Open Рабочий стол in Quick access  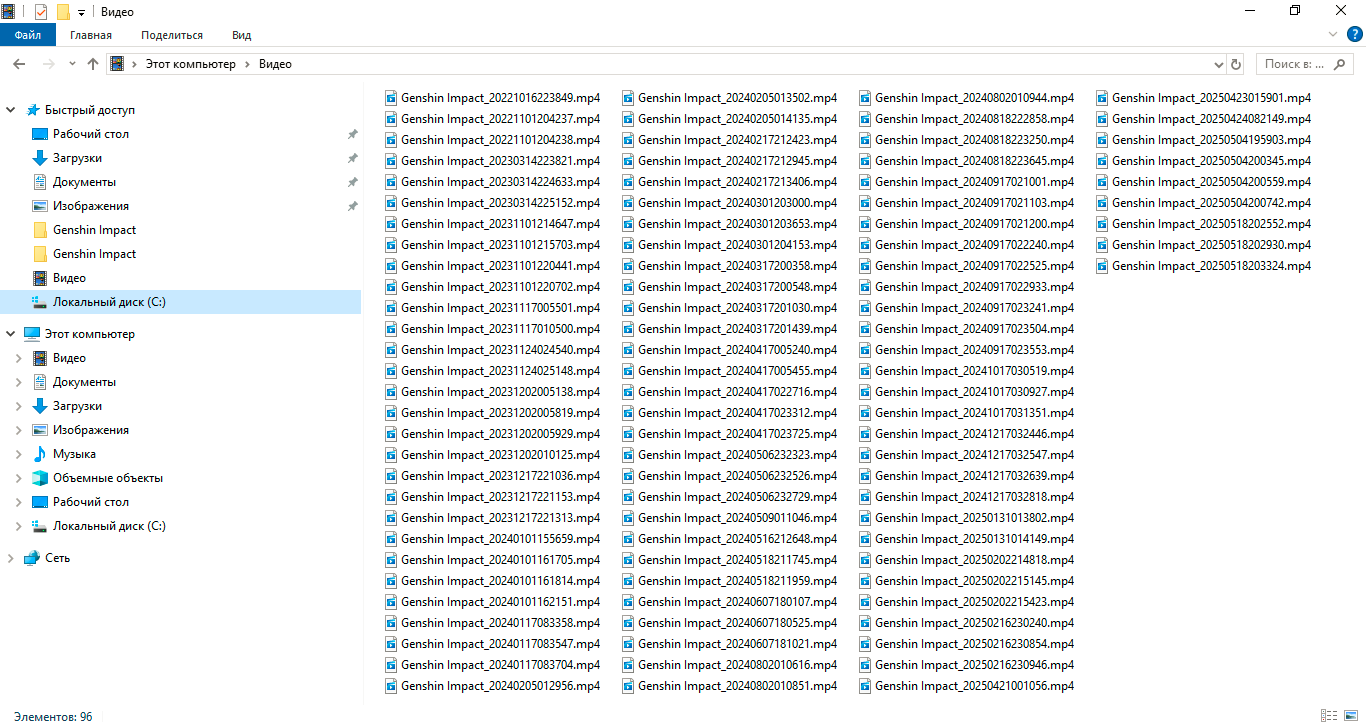click(x=90, y=134)
